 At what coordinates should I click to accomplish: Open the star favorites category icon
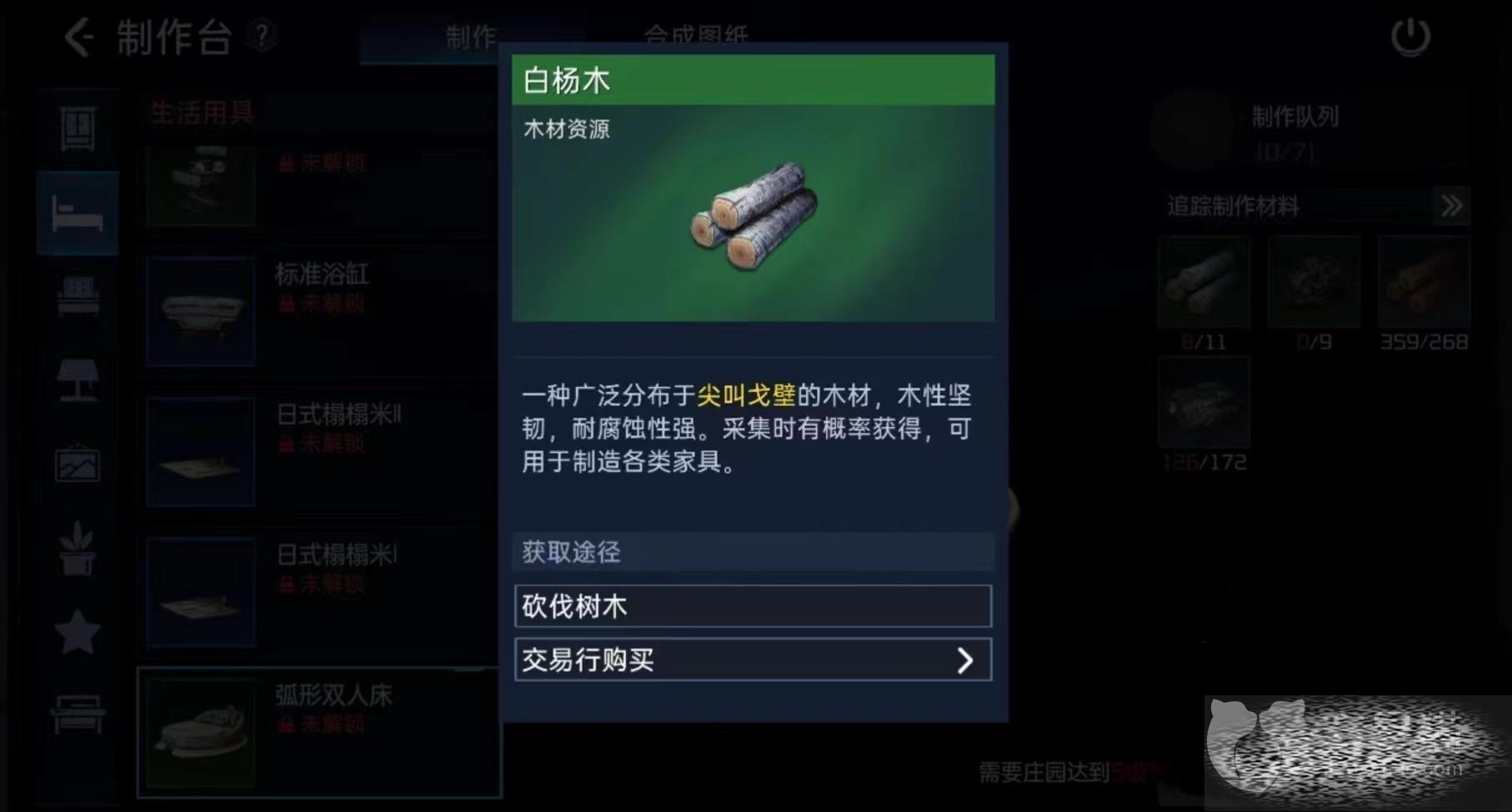click(x=78, y=631)
